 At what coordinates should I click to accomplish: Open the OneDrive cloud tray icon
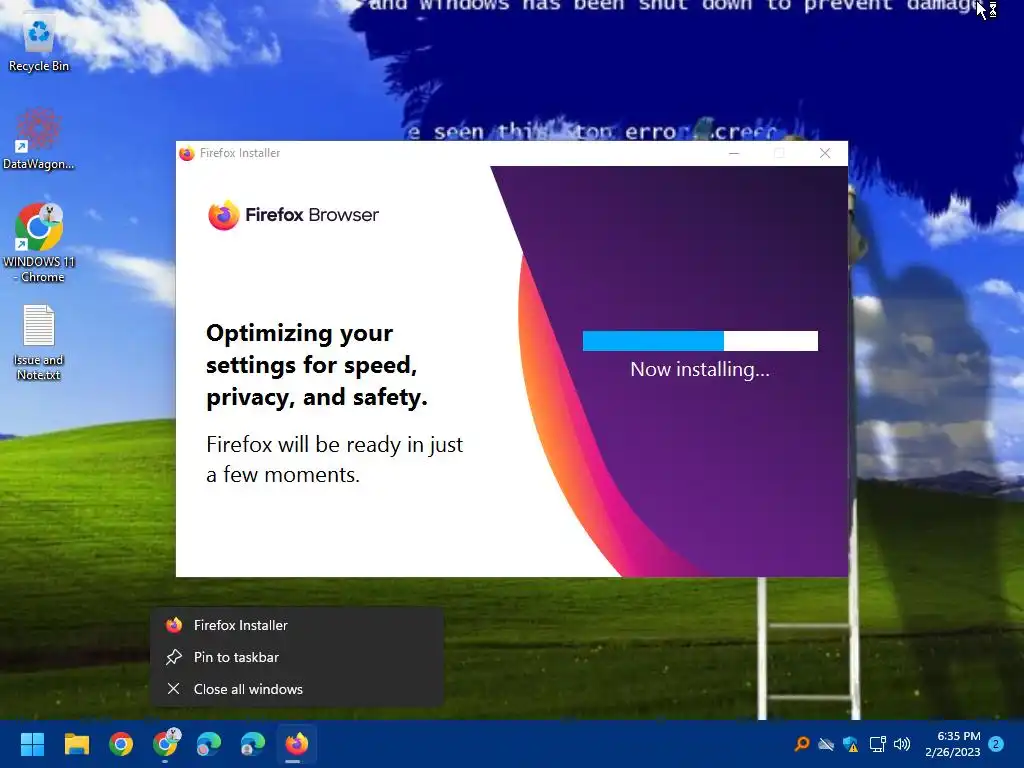tap(826, 744)
